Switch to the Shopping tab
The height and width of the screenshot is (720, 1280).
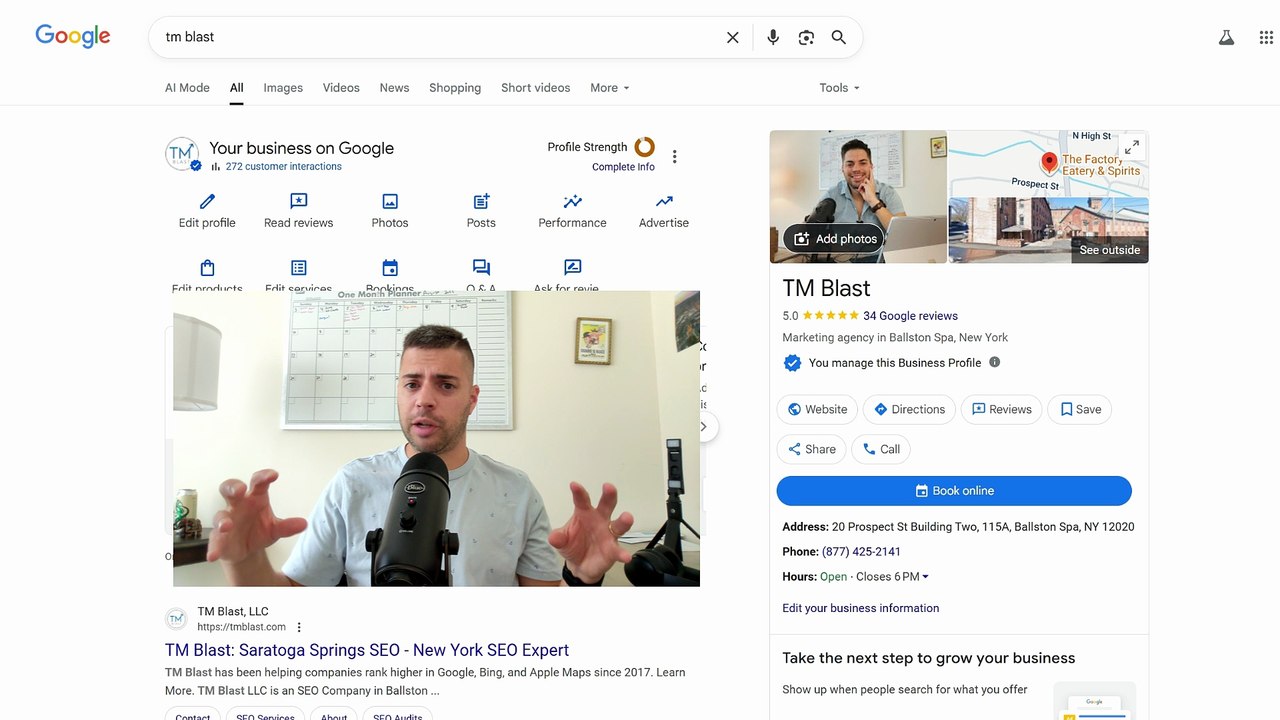point(455,88)
